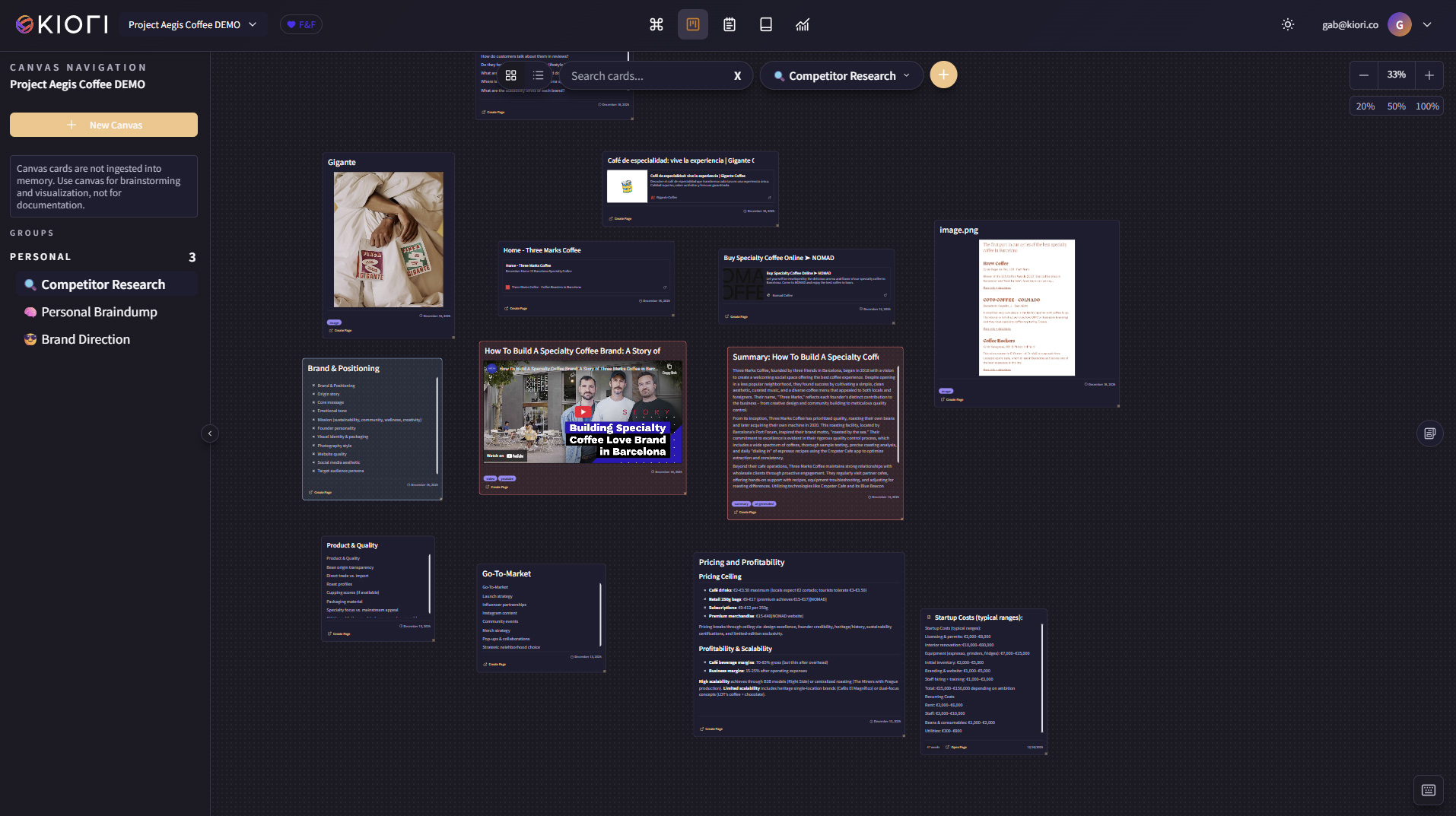The image size is (1456, 816).
Task: Open the clipboard tasks icon in top navigation
Action: click(x=730, y=24)
